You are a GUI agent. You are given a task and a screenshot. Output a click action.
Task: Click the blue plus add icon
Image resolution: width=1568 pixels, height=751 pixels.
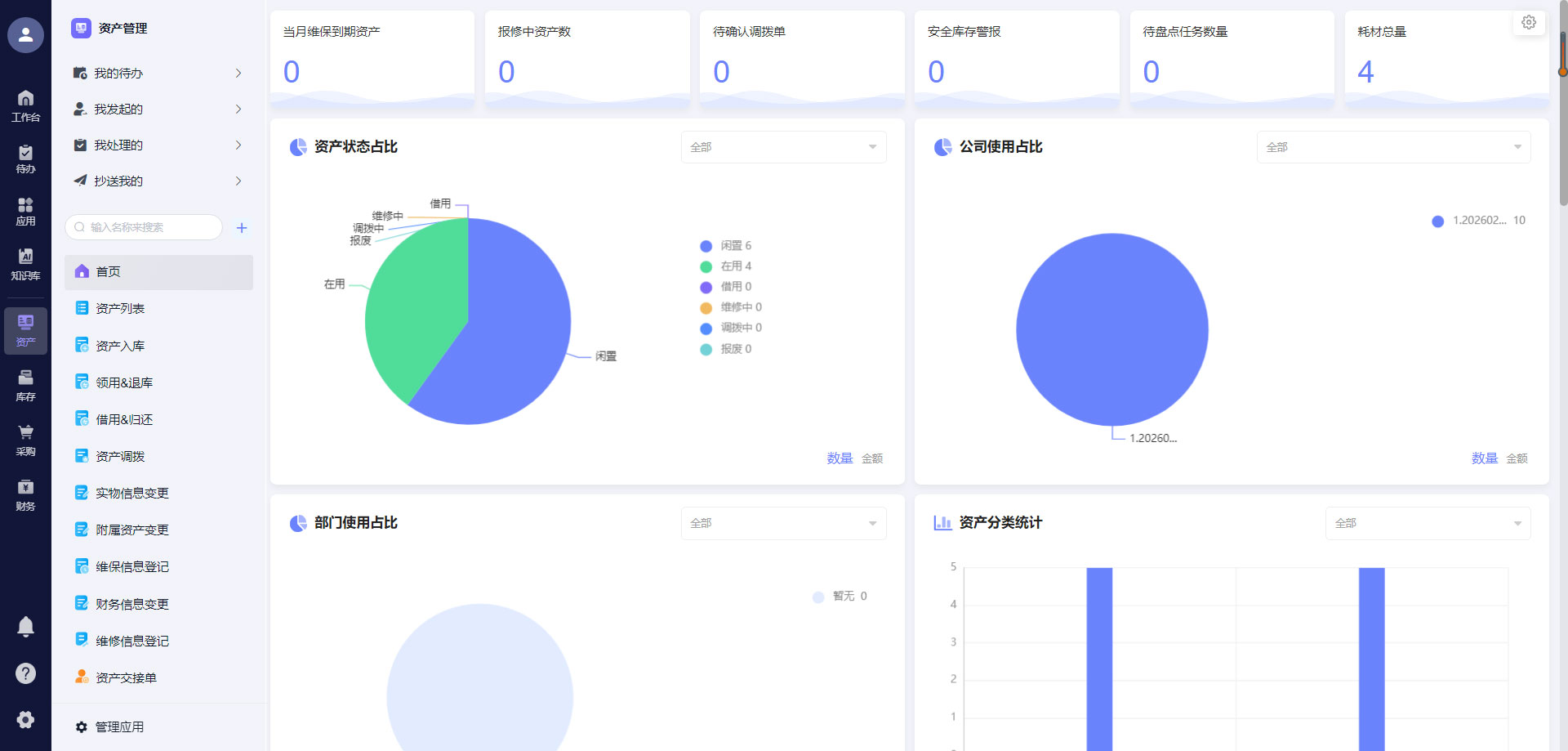[x=242, y=228]
